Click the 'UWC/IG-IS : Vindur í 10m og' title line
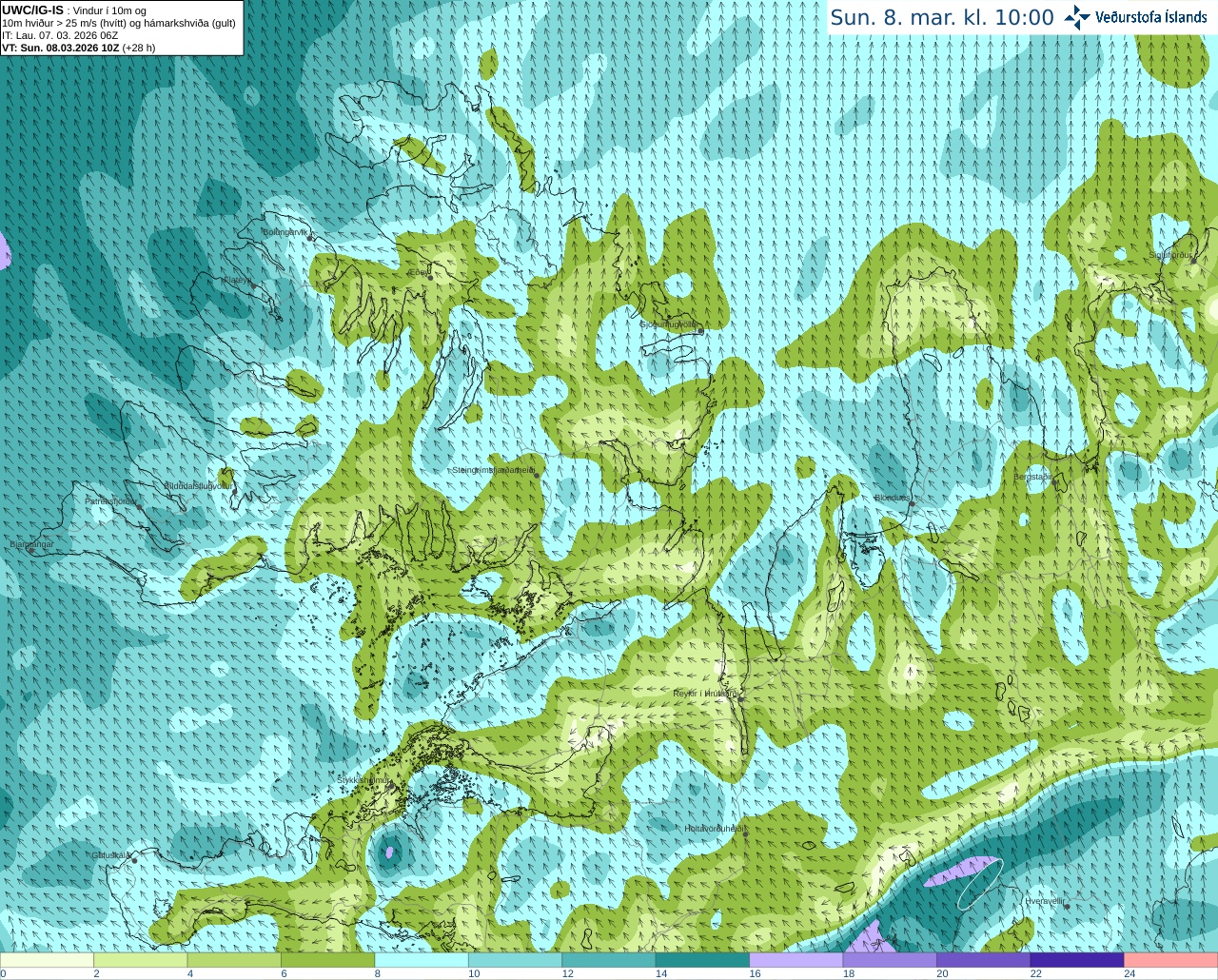This screenshot has width=1218, height=980. coord(72,10)
